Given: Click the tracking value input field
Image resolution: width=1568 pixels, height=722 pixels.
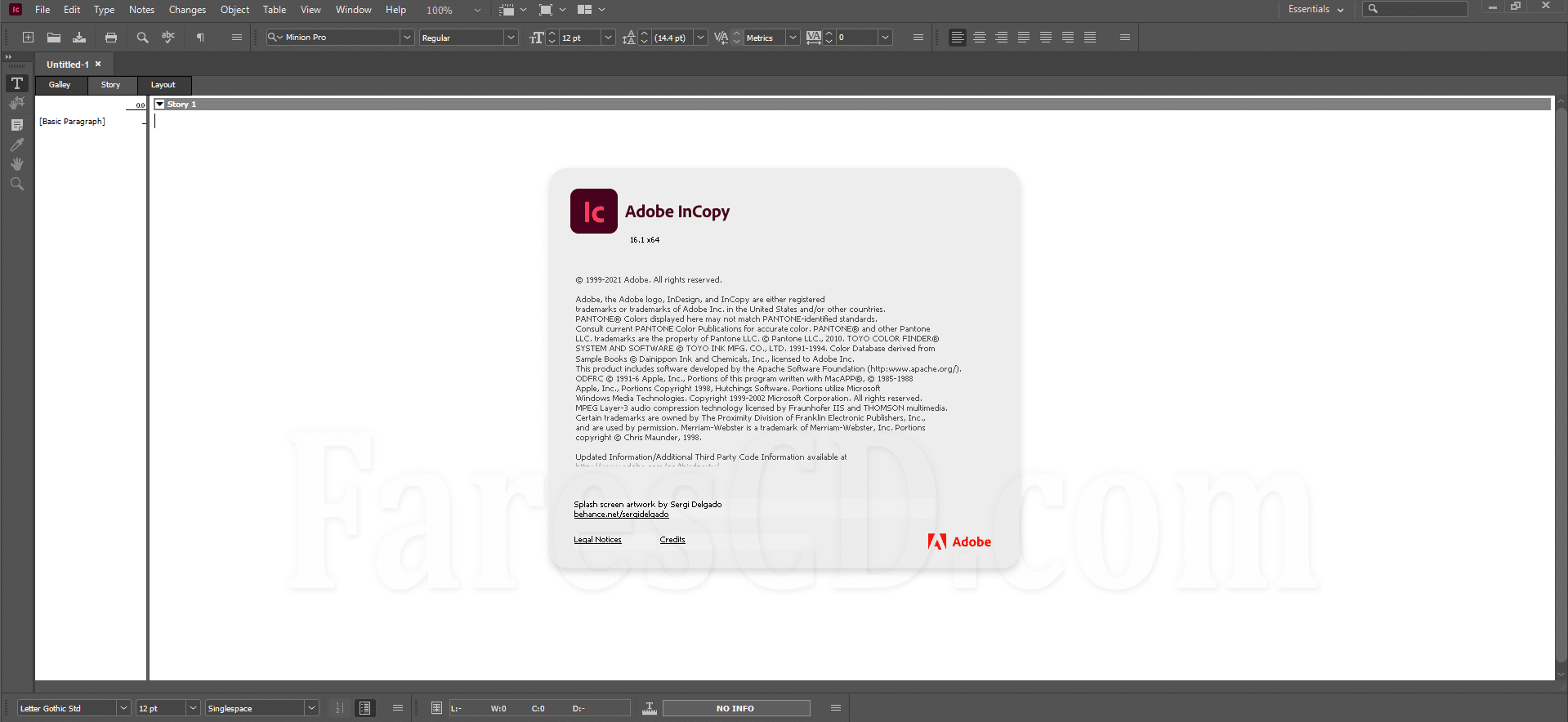Looking at the screenshot, I should click(856, 38).
